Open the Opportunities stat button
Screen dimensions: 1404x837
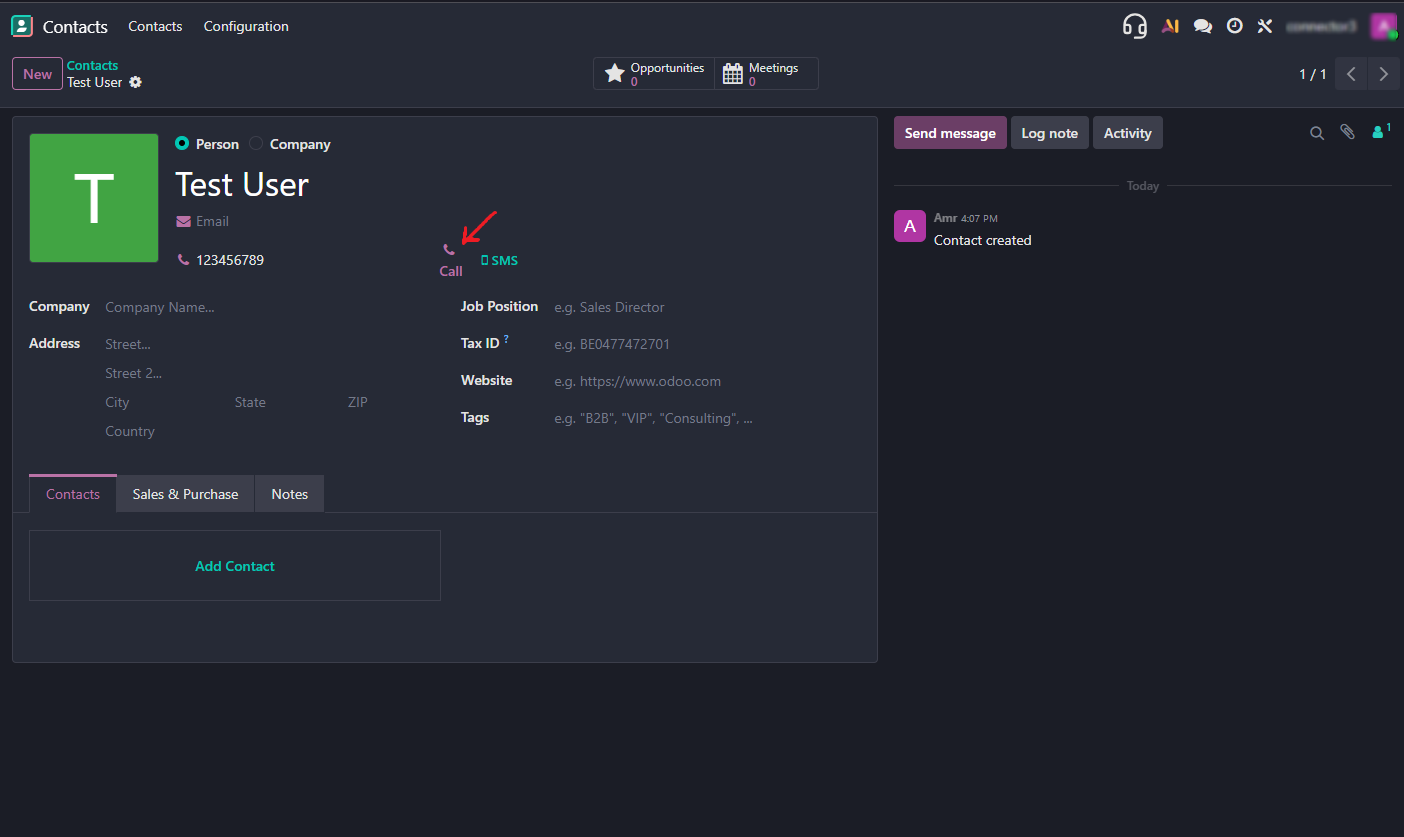tap(654, 74)
